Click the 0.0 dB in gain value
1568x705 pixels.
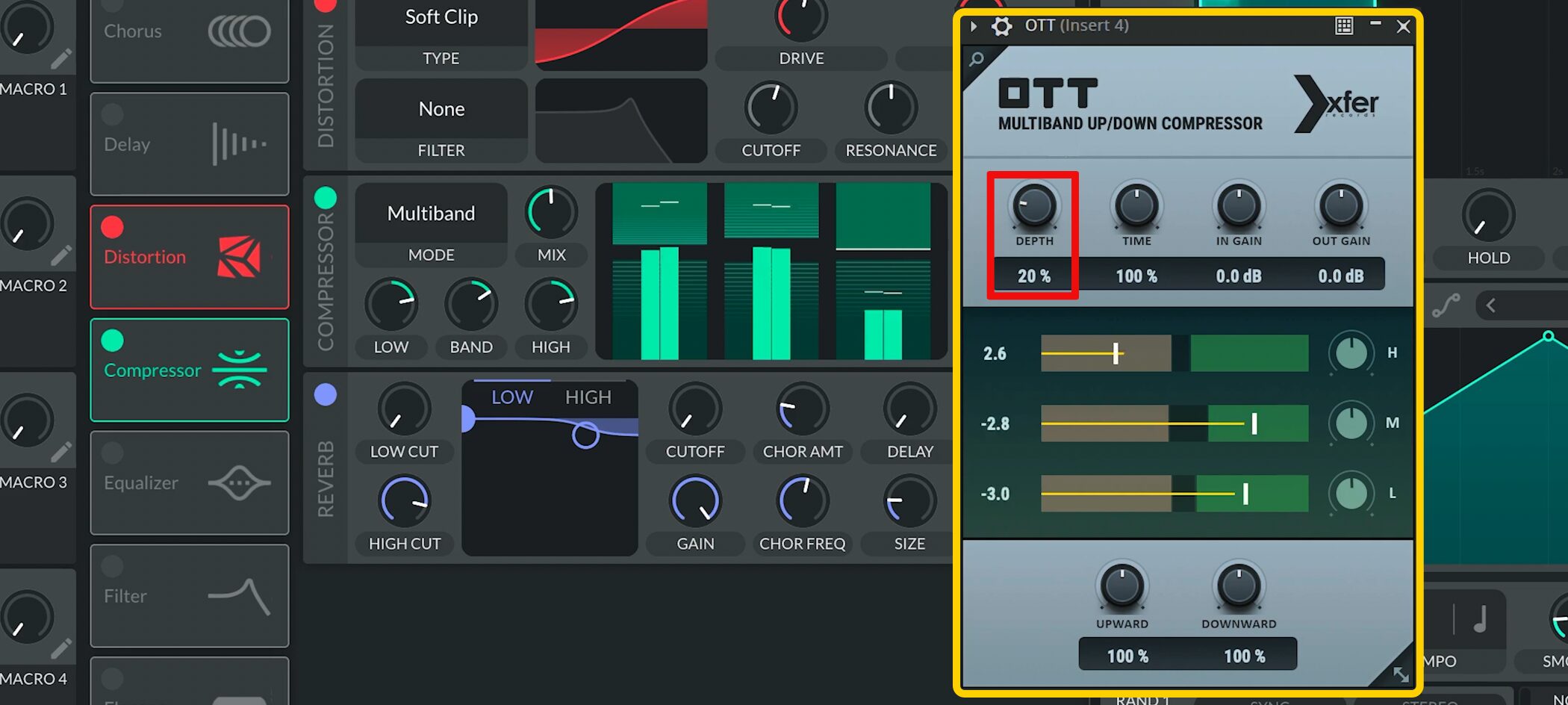(x=1239, y=276)
